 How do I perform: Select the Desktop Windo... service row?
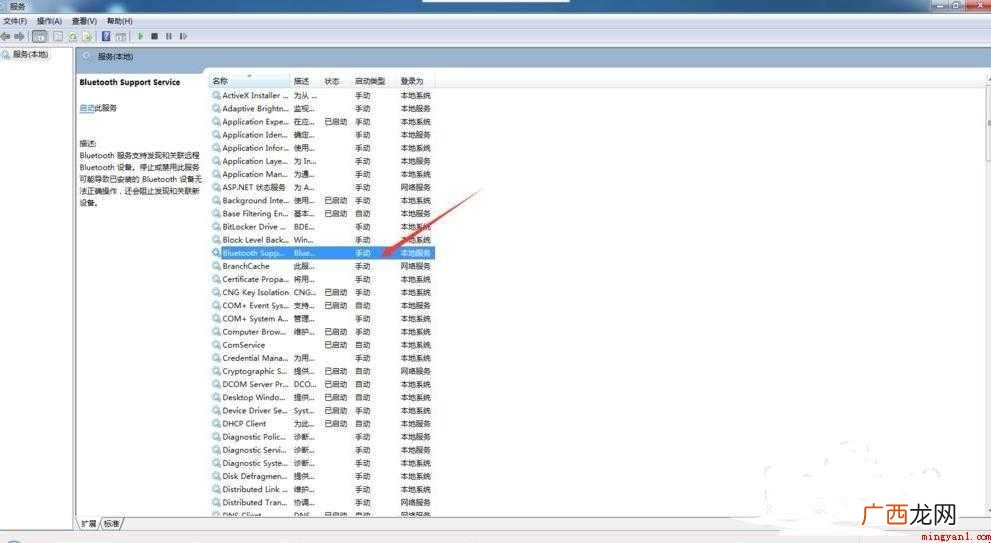322,398
